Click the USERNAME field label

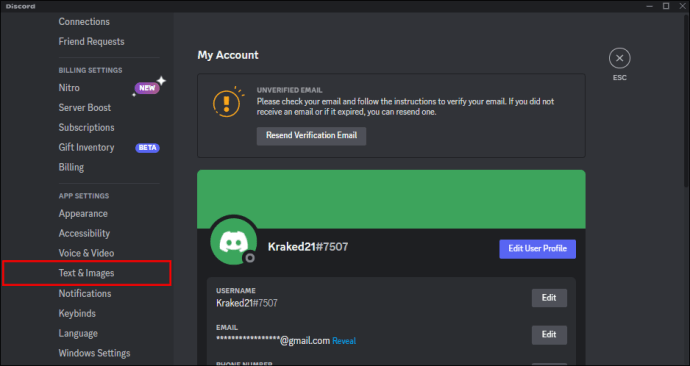click(235, 291)
